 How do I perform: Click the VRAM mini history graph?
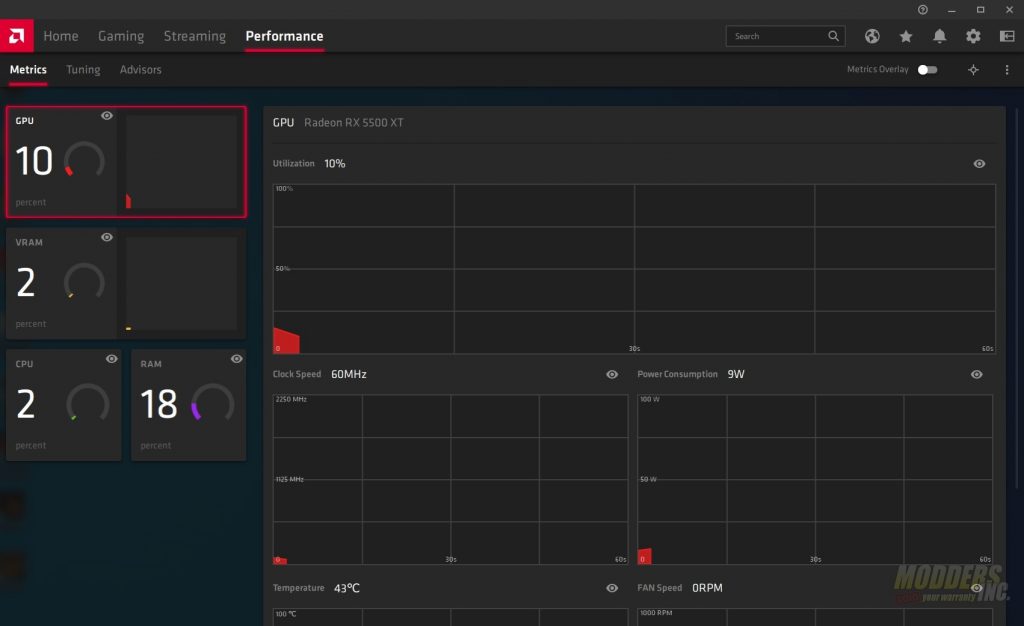pyautogui.click(x=182, y=283)
